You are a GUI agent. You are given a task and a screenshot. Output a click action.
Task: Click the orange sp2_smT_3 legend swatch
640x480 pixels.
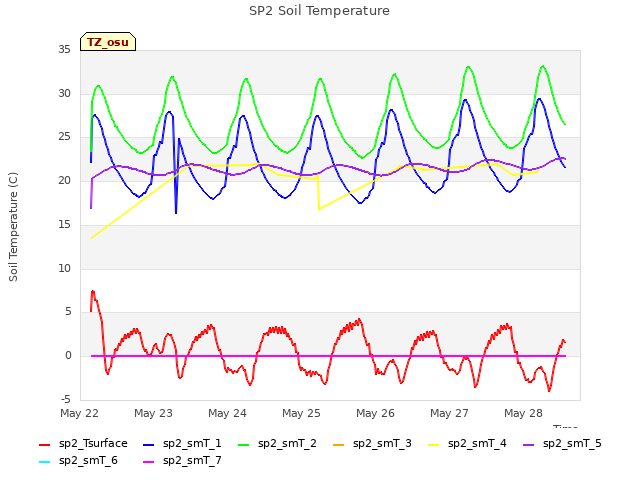coord(339,444)
